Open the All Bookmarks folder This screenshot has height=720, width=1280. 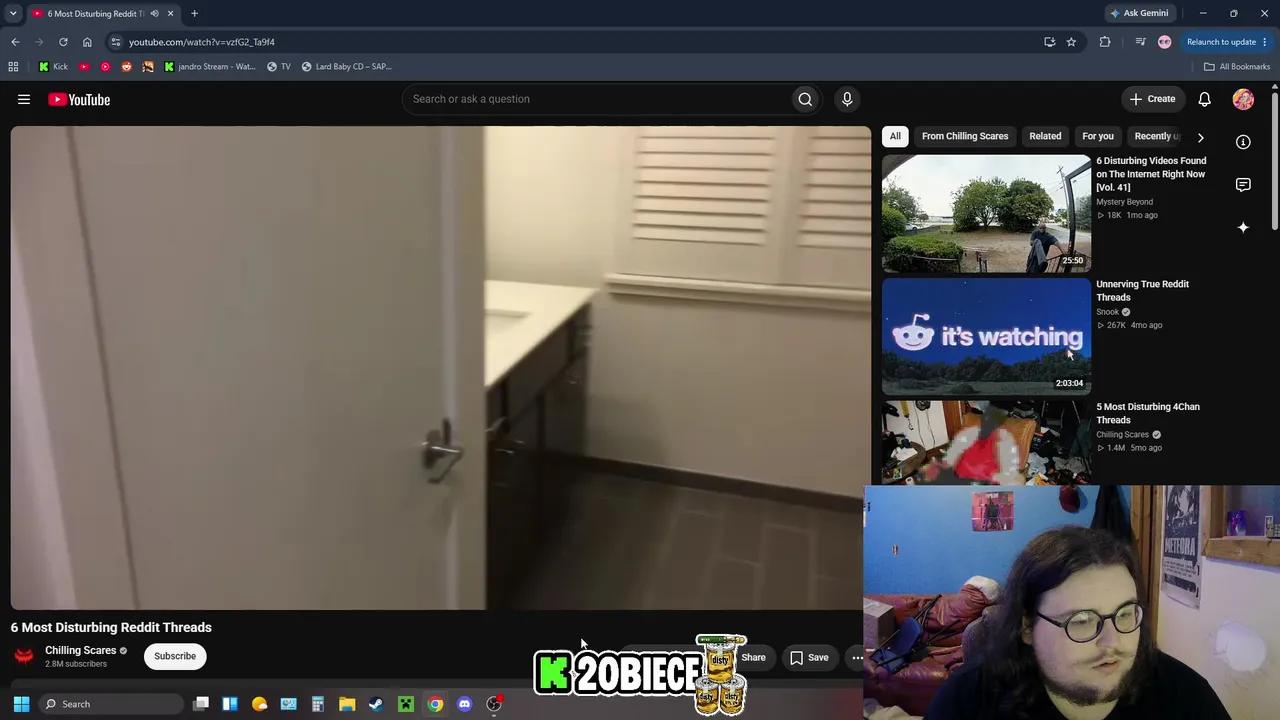1236,67
